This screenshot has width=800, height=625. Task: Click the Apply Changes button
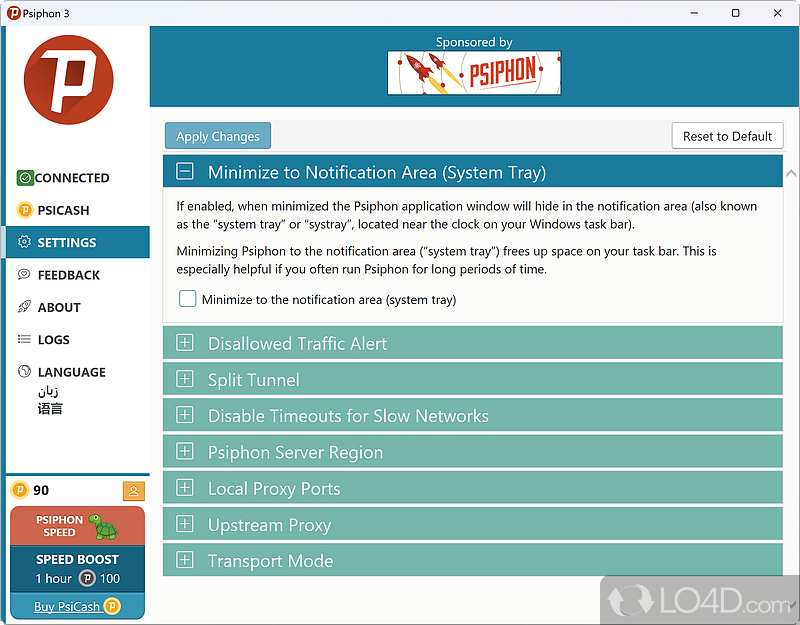(218, 136)
